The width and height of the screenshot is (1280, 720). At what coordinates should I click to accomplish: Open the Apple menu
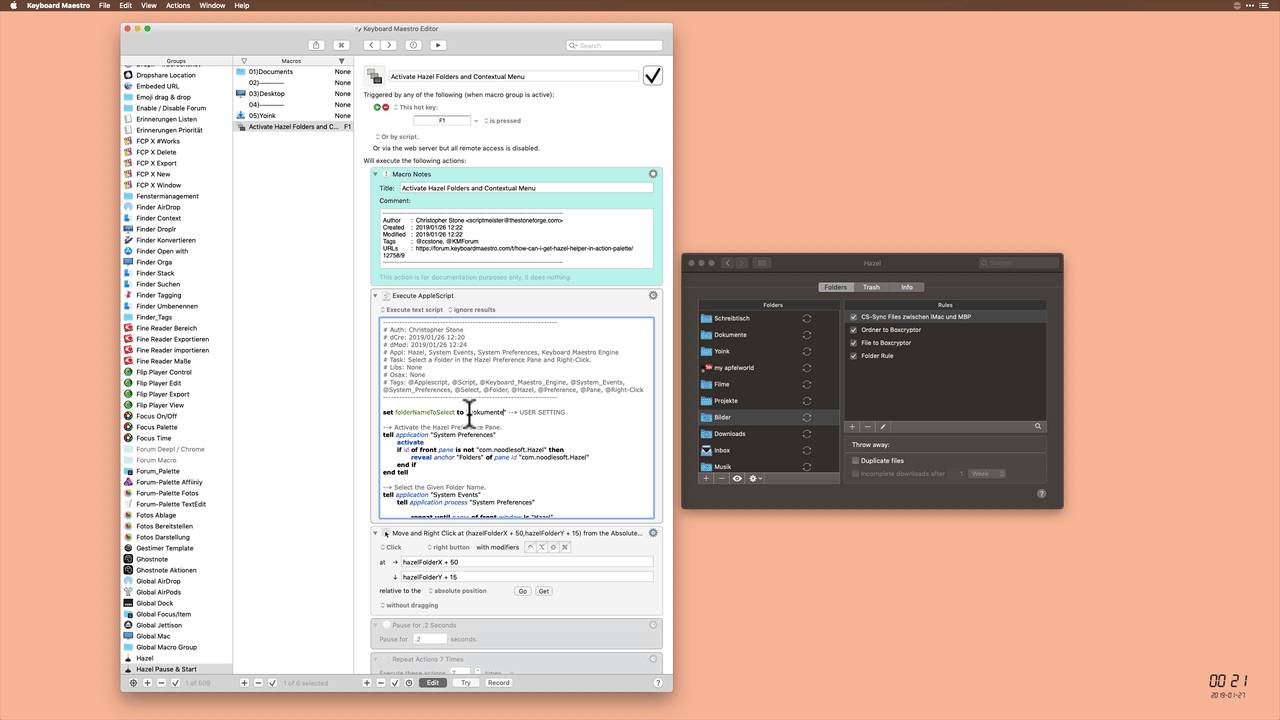click(x=14, y=6)
